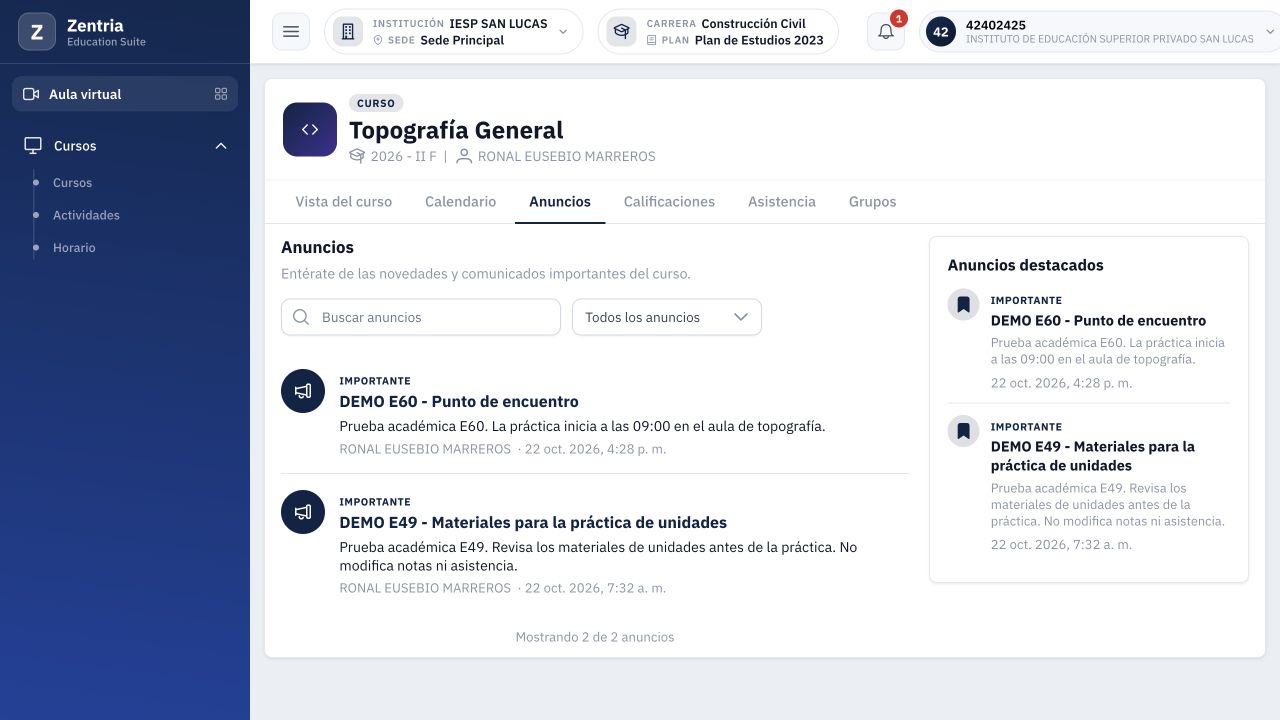Click the 2026 - II F period label
Screen dimensions: 1280x720
403,156
